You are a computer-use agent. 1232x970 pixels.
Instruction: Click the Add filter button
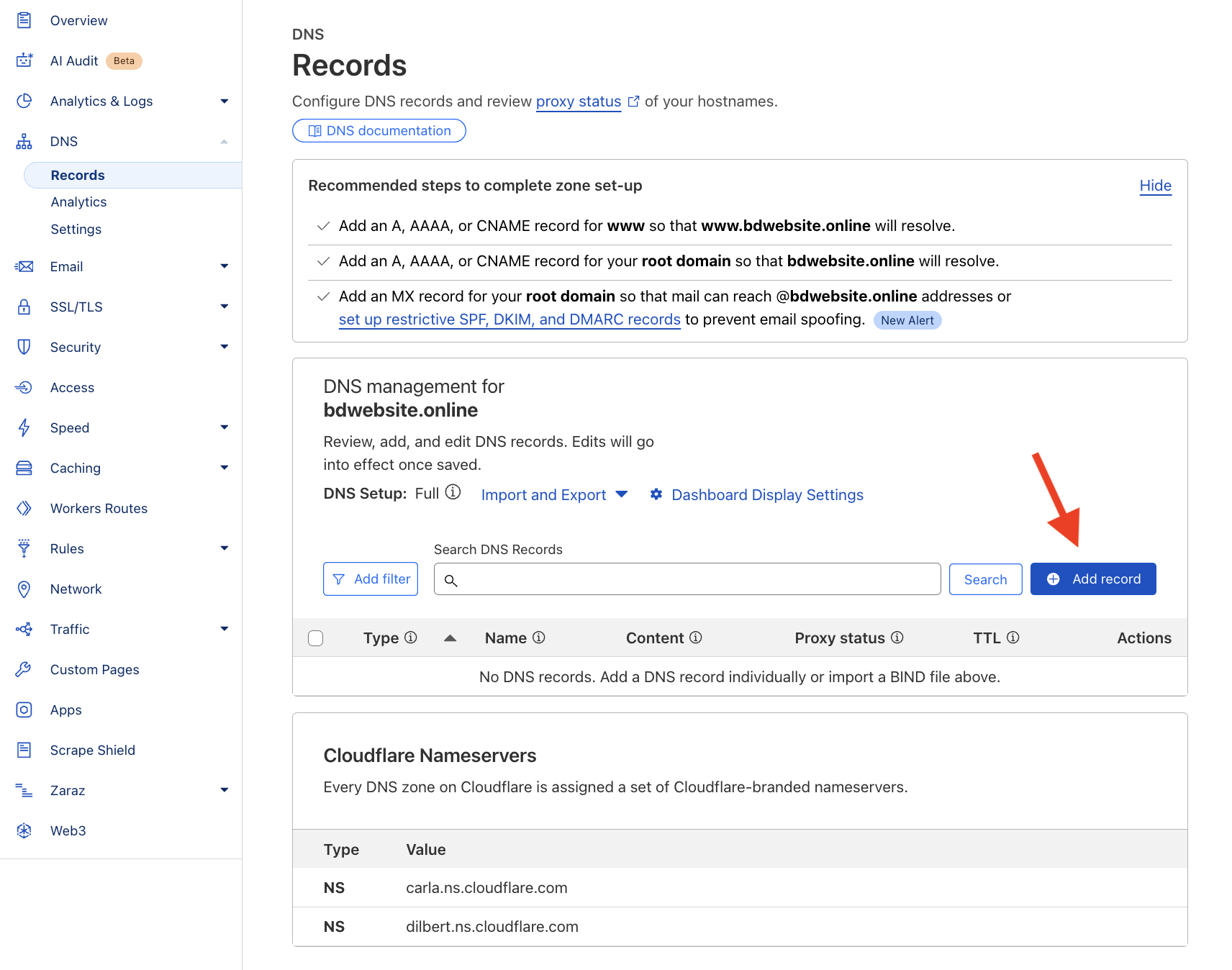tap(371, 579)
